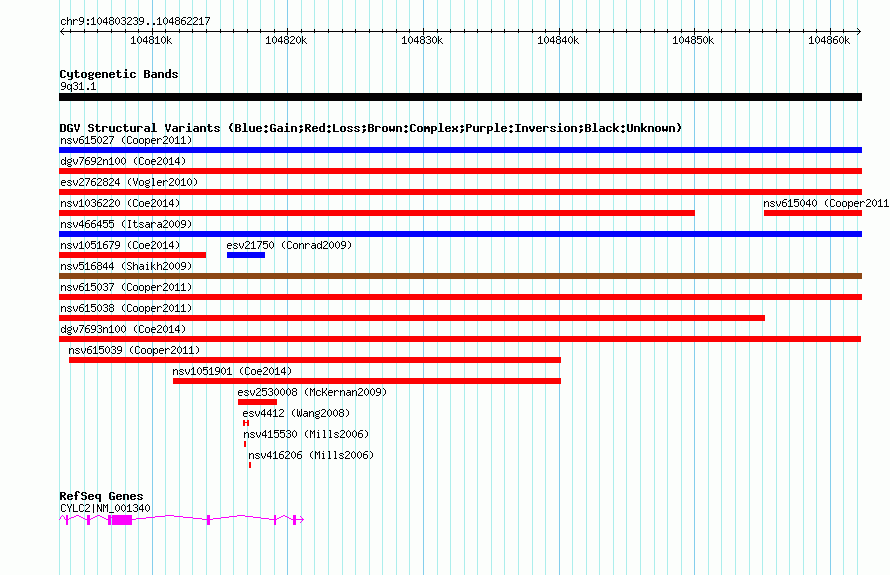The height and width of the screenshot is (575, 890).
Task: Click the 104850k ruler label
Action: (693, 40)
